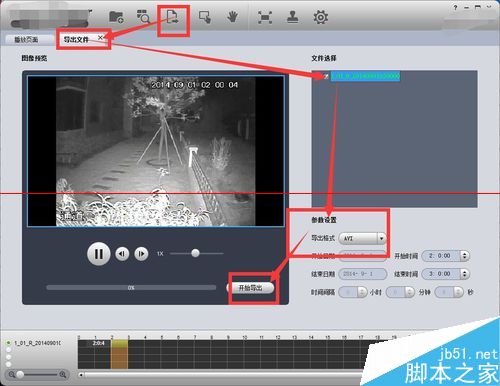Viewport: 500px width, 386px height.
Task: Click the left arrow of timeline scrollbar
Action: (81, 375)
